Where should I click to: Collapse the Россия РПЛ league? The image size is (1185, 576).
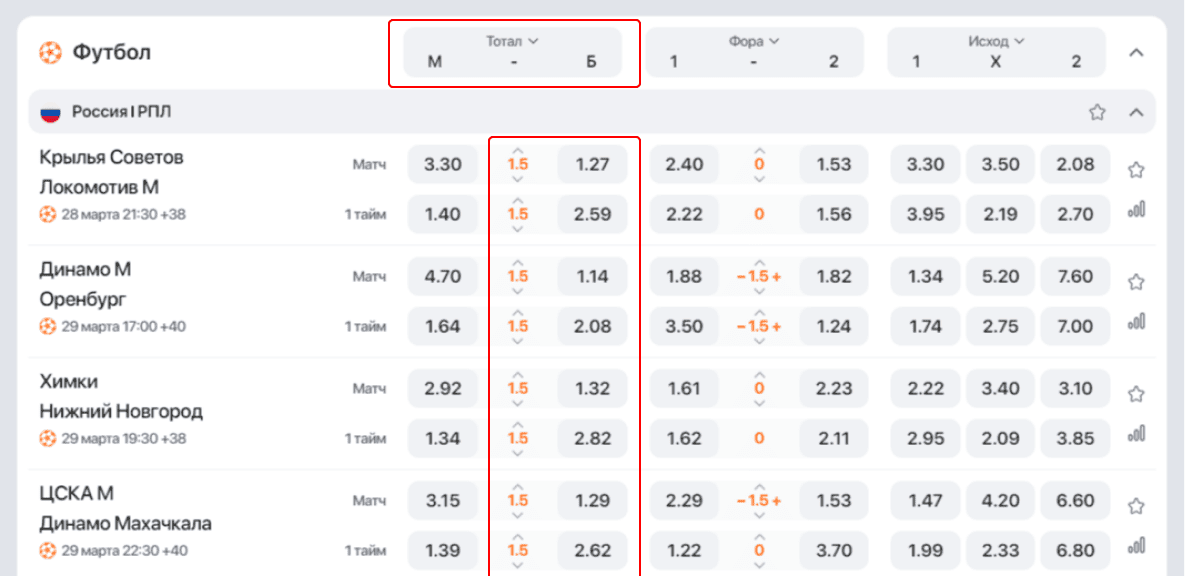[x=1136, y=112]
